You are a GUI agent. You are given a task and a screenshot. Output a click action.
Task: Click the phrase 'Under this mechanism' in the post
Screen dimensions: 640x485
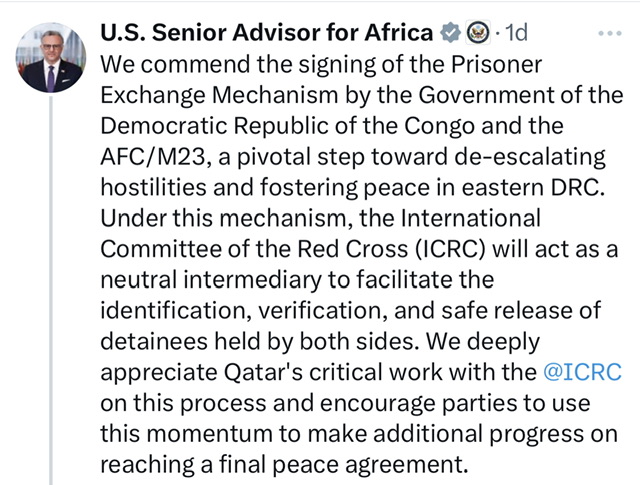pyautogui.click(x=226, y=218)
